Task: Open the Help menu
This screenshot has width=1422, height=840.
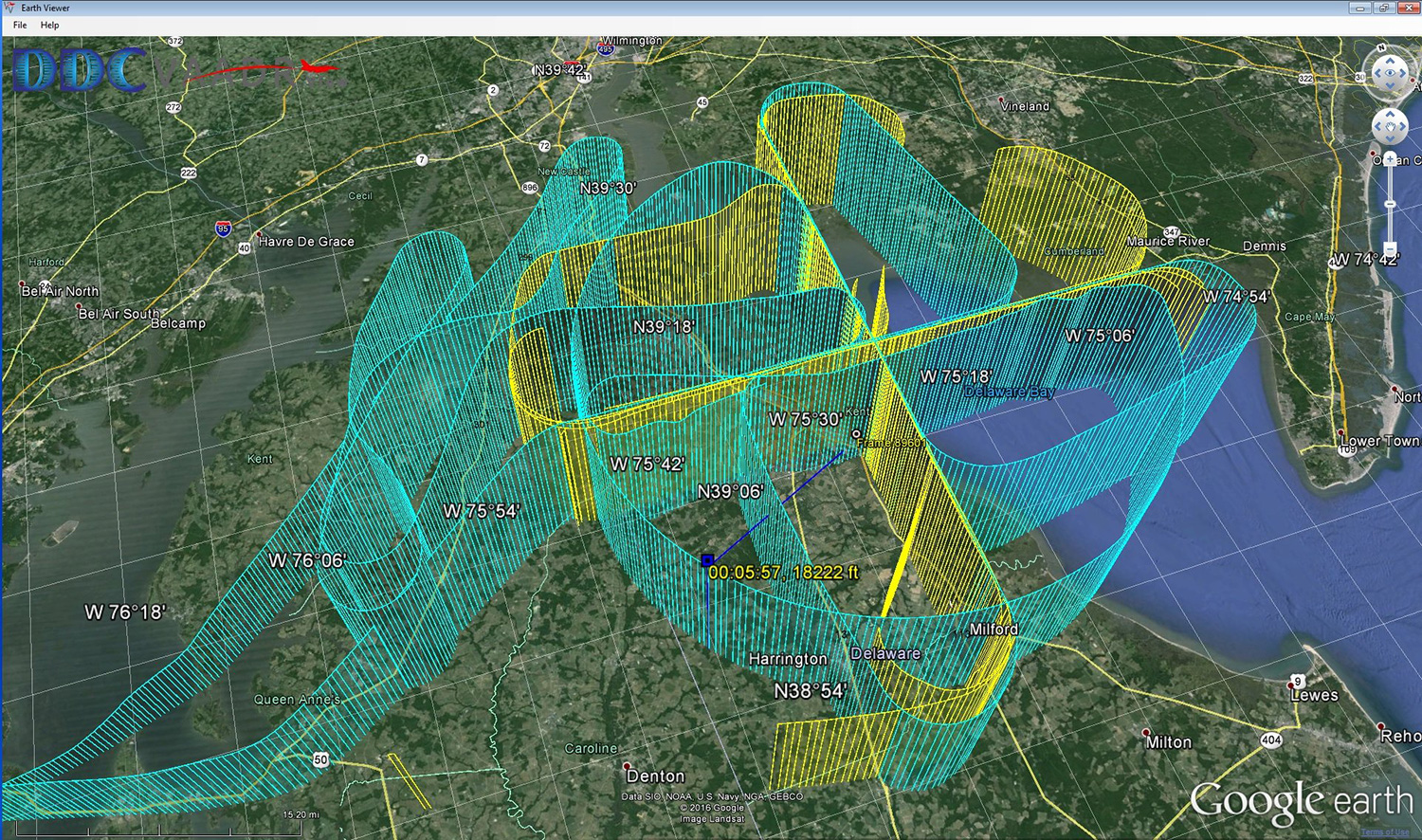Action: click(49, 26)
